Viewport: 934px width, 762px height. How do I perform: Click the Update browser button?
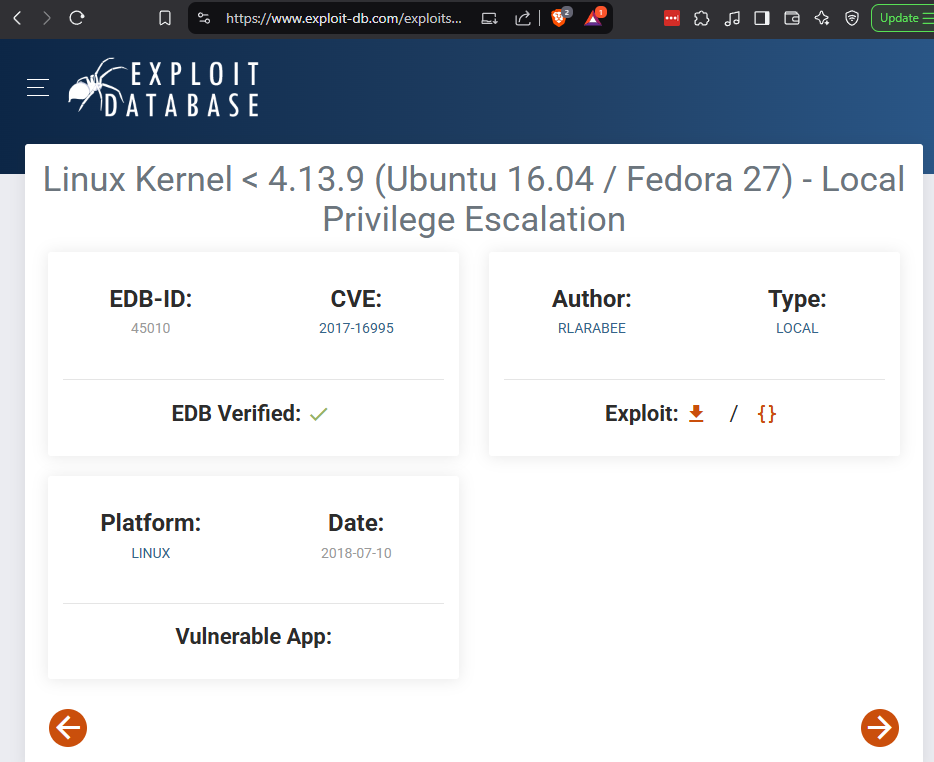(x=901, y=18)
